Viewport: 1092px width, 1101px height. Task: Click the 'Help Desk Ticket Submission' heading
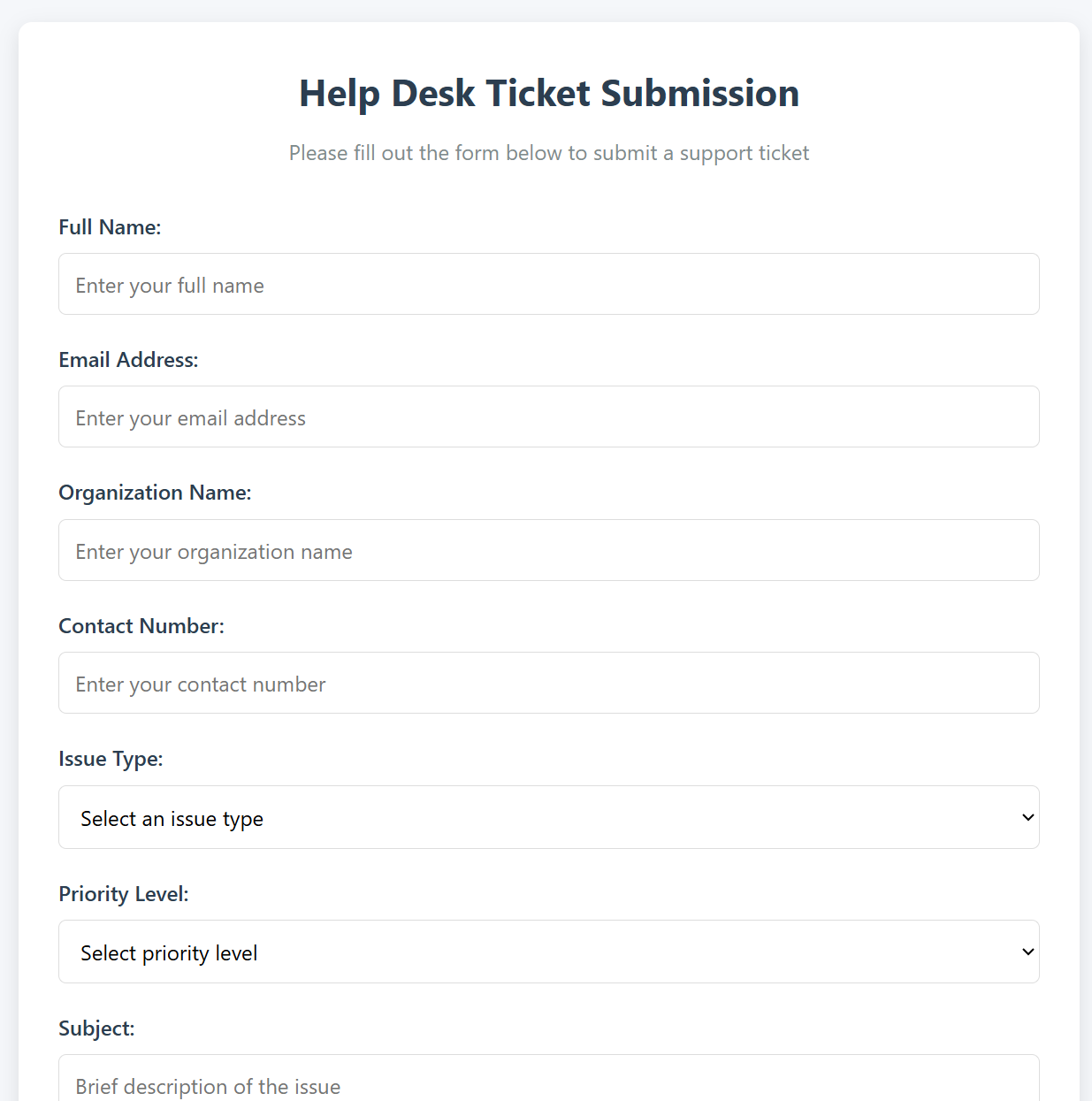pos(548,93)
